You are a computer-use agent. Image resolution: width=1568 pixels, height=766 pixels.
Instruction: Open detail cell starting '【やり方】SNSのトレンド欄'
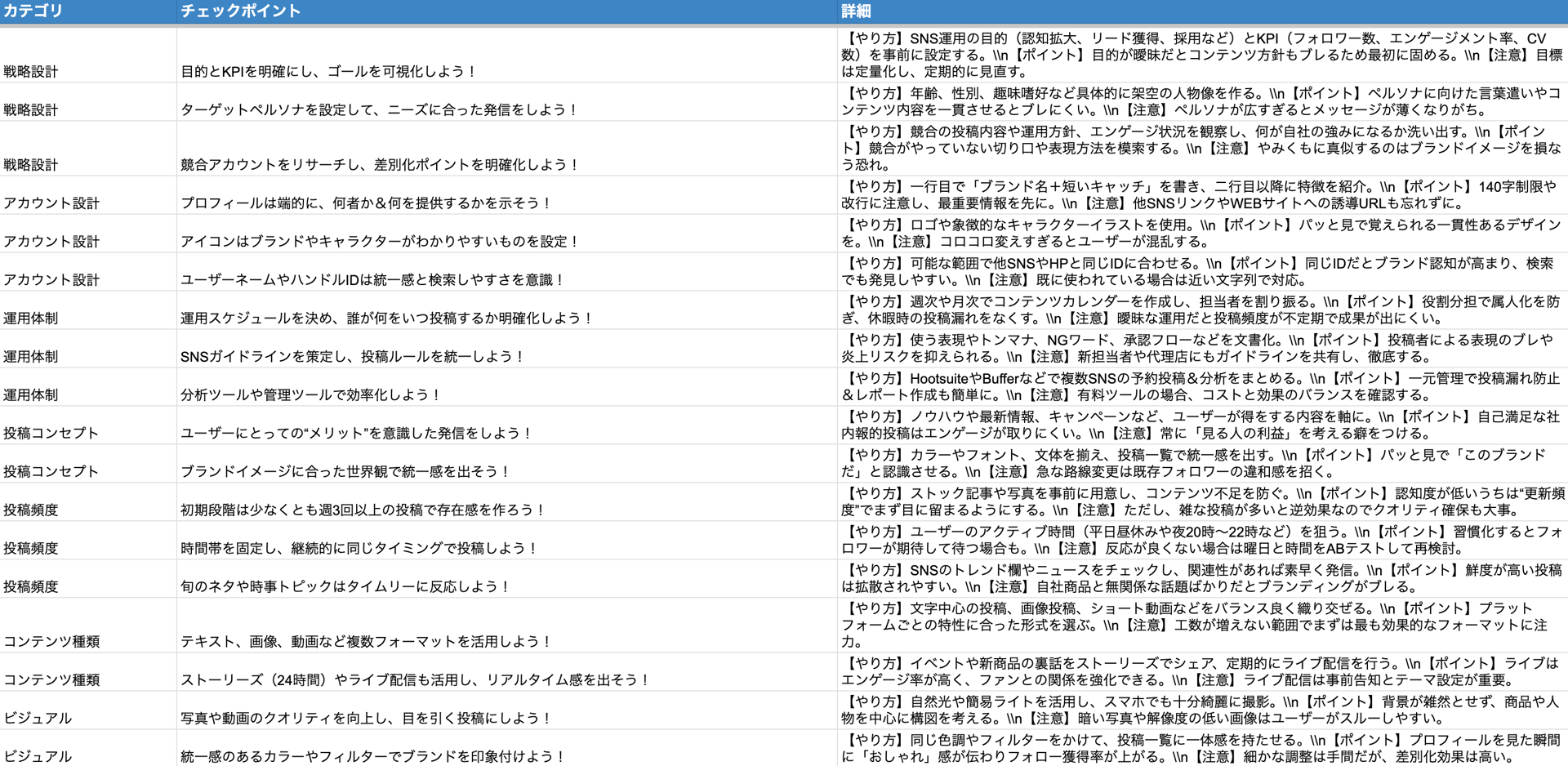click(x=1203, y=579)
